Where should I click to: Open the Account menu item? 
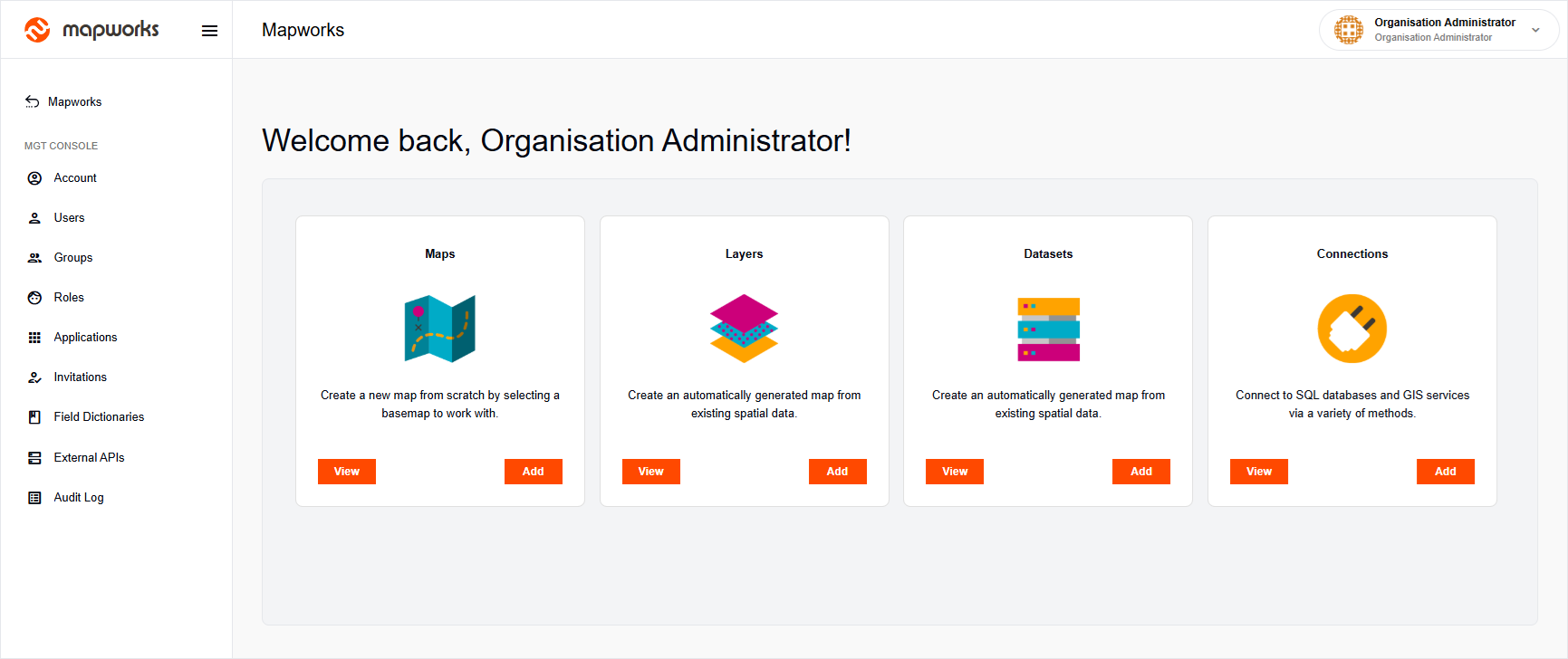click(75, 178)
